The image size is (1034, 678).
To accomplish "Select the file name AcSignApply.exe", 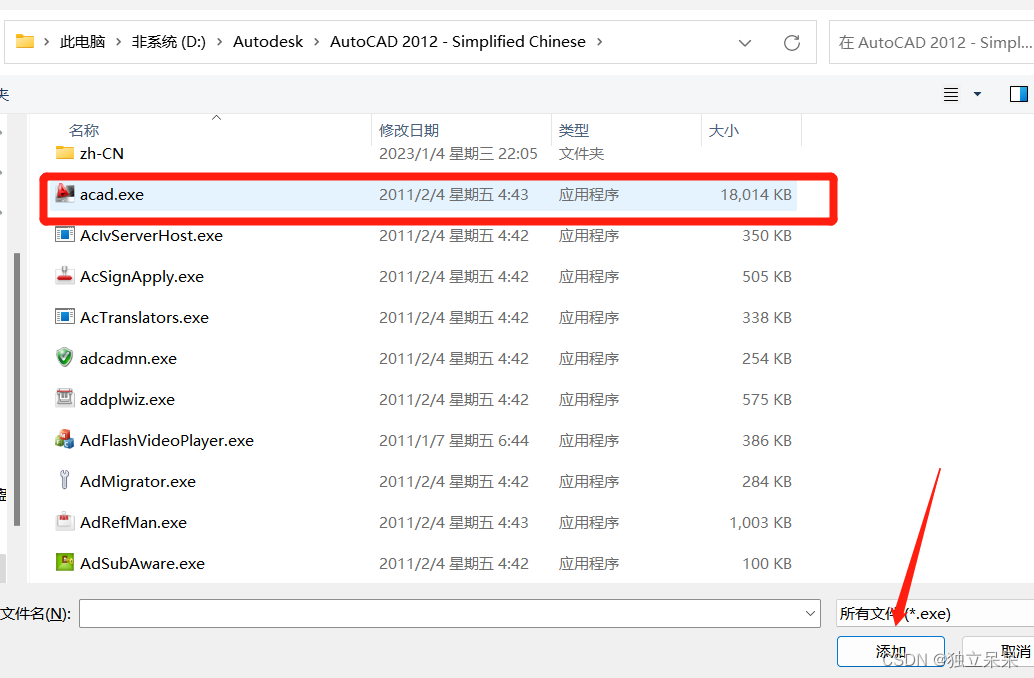I will pyautogui.click(x=142, y=276).
